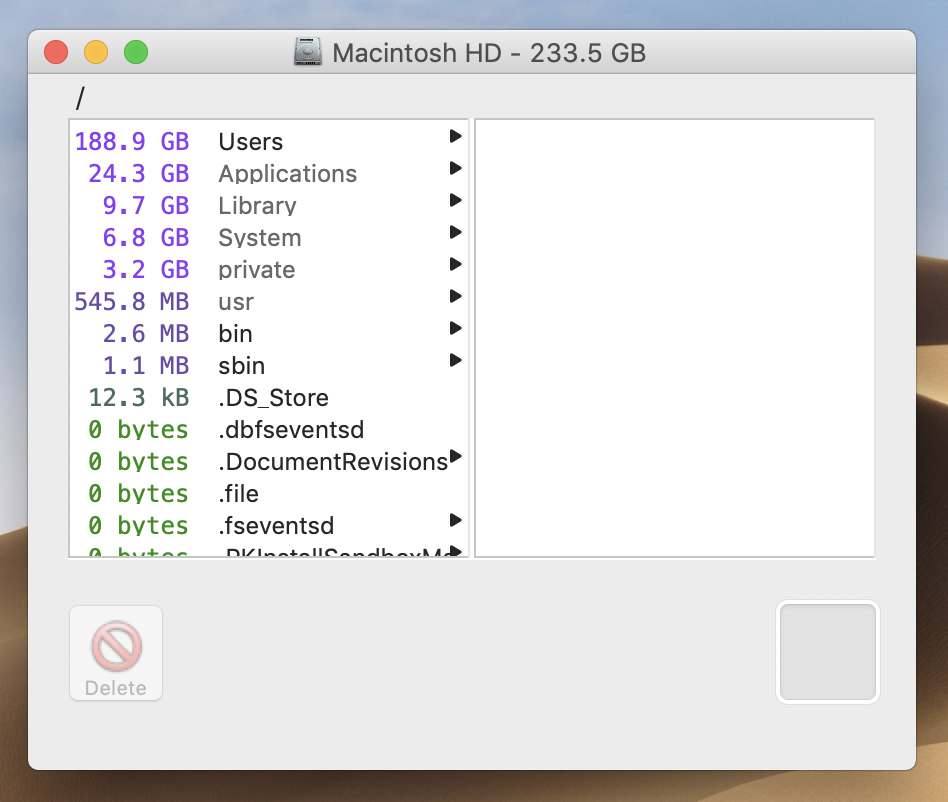Select the .file entry name
The height and width of the screenshot is (802, 948).
coord(239,494)
